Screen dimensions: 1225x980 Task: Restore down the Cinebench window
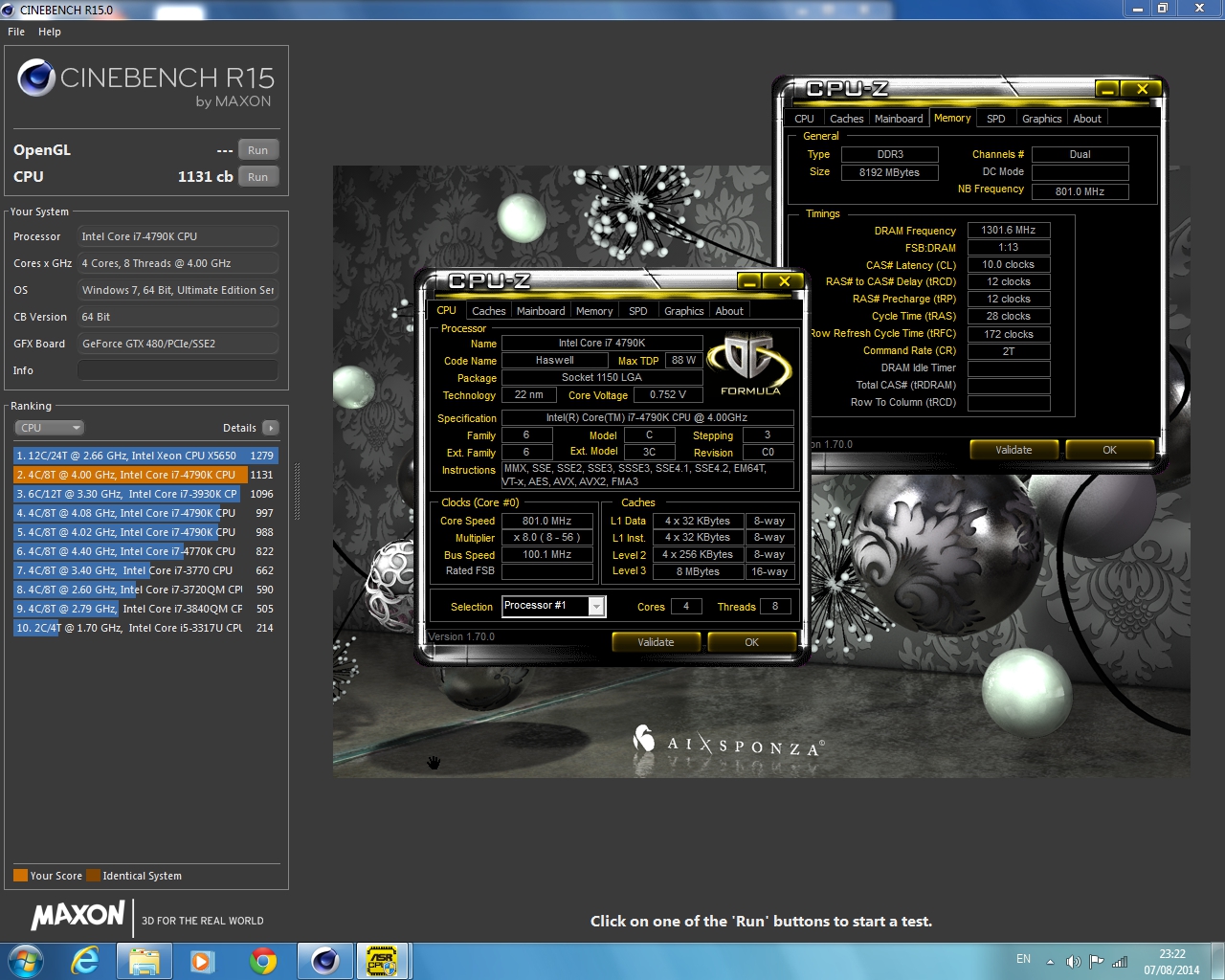[x=1162, y=9]
